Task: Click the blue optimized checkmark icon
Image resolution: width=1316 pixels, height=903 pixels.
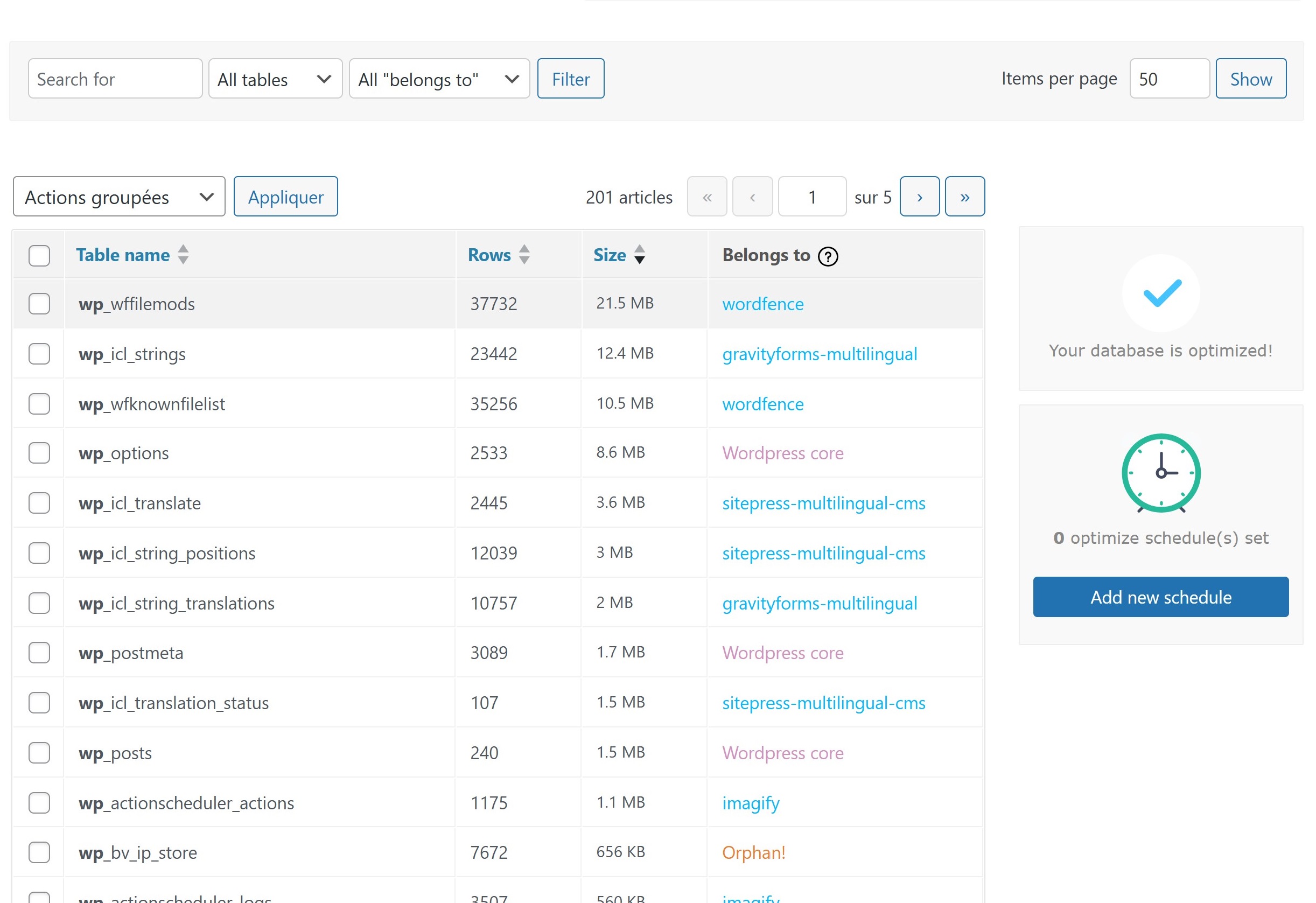Action: 1160,293
